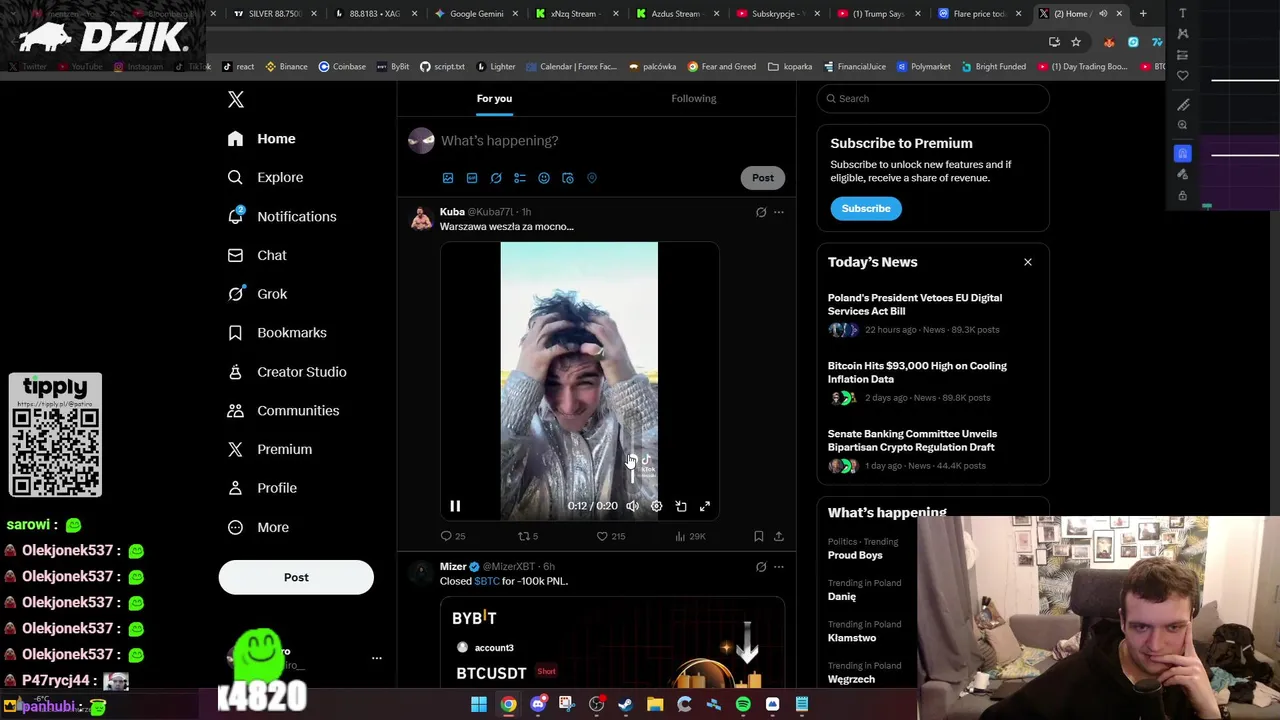Open Creator Studio
1280x720 pixels.
287,372
